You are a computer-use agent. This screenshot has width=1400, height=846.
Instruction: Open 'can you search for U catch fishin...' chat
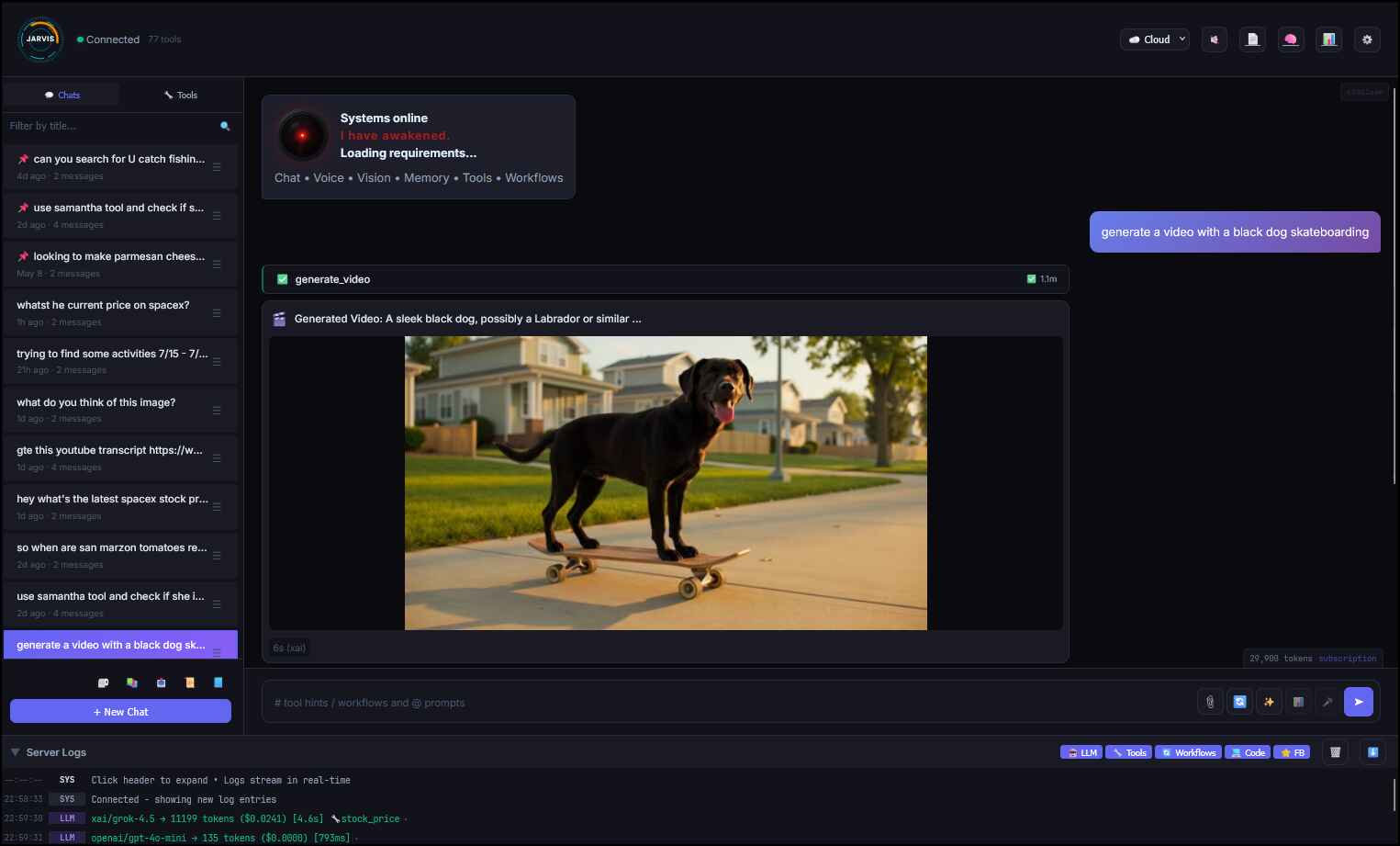pos(120,166)
